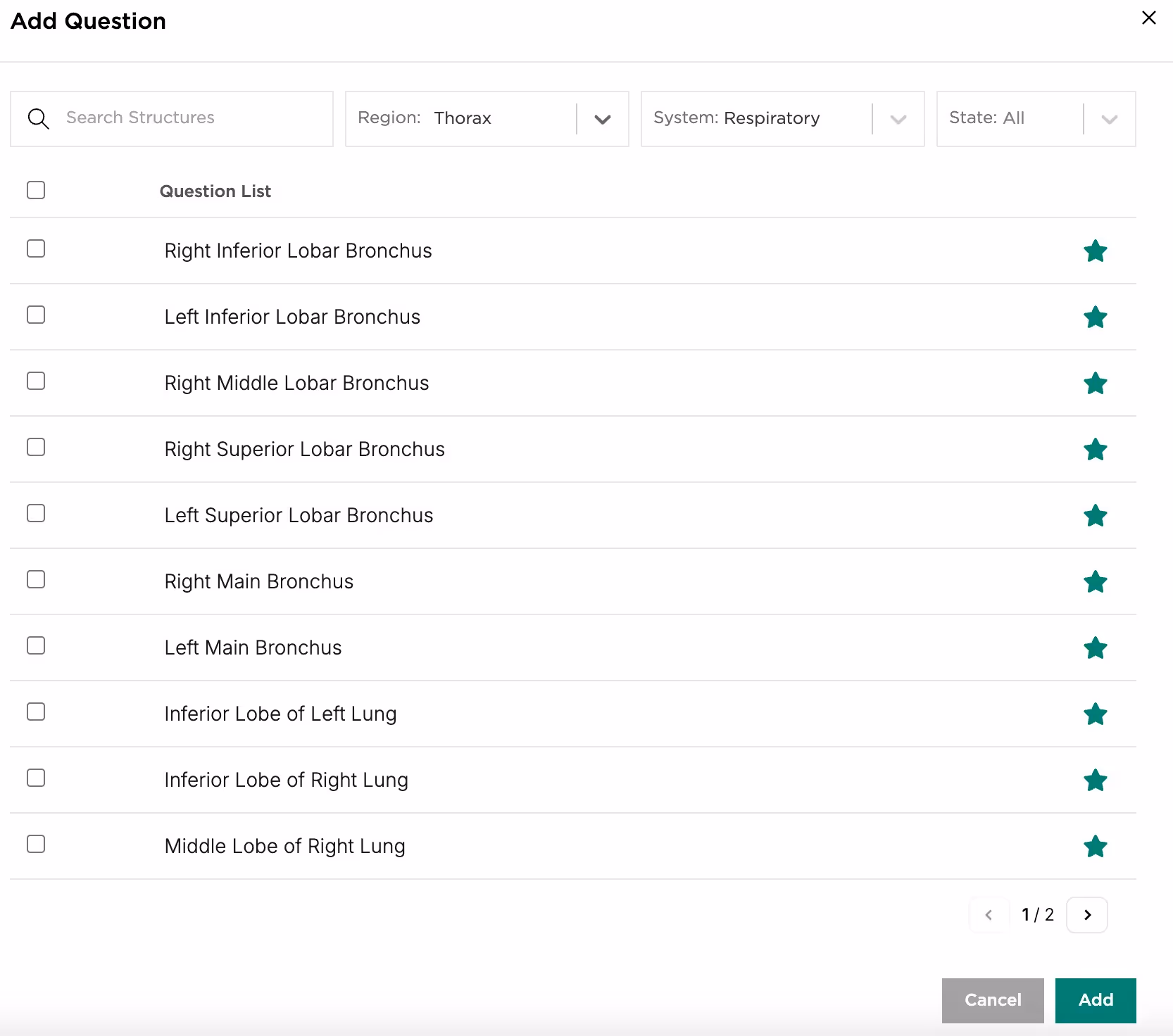The image size is (1173, 1036).
Task: Check Middle Lobe of Right Lung
Action: tap(36, 844)
